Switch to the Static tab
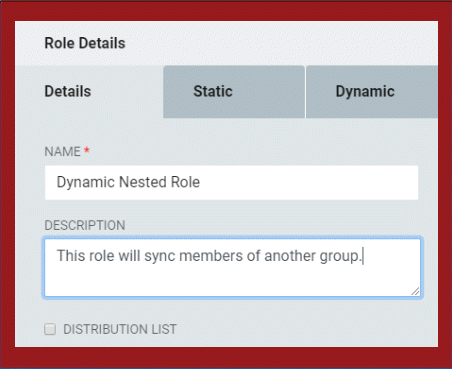 pyautogui.click(x=234, y=92)
